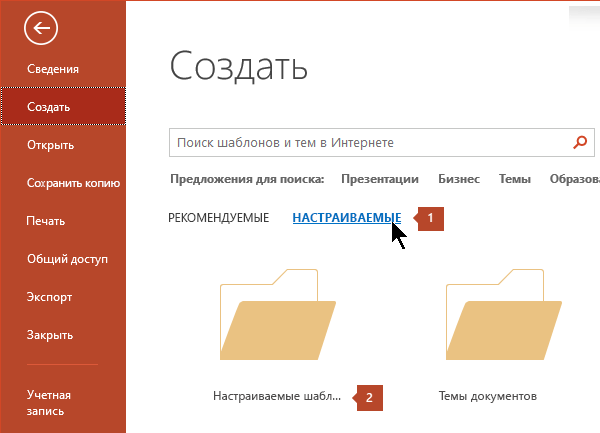Open Общий доступ section
The height and width of the screenshot is (433, 600).
[66, 259]
